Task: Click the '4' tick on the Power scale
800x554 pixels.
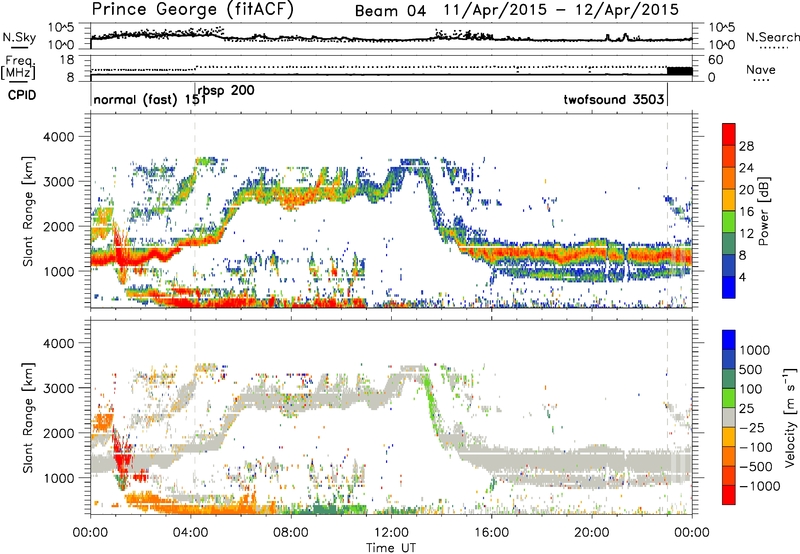Action: pyautogui.click(x=742, y=277)
